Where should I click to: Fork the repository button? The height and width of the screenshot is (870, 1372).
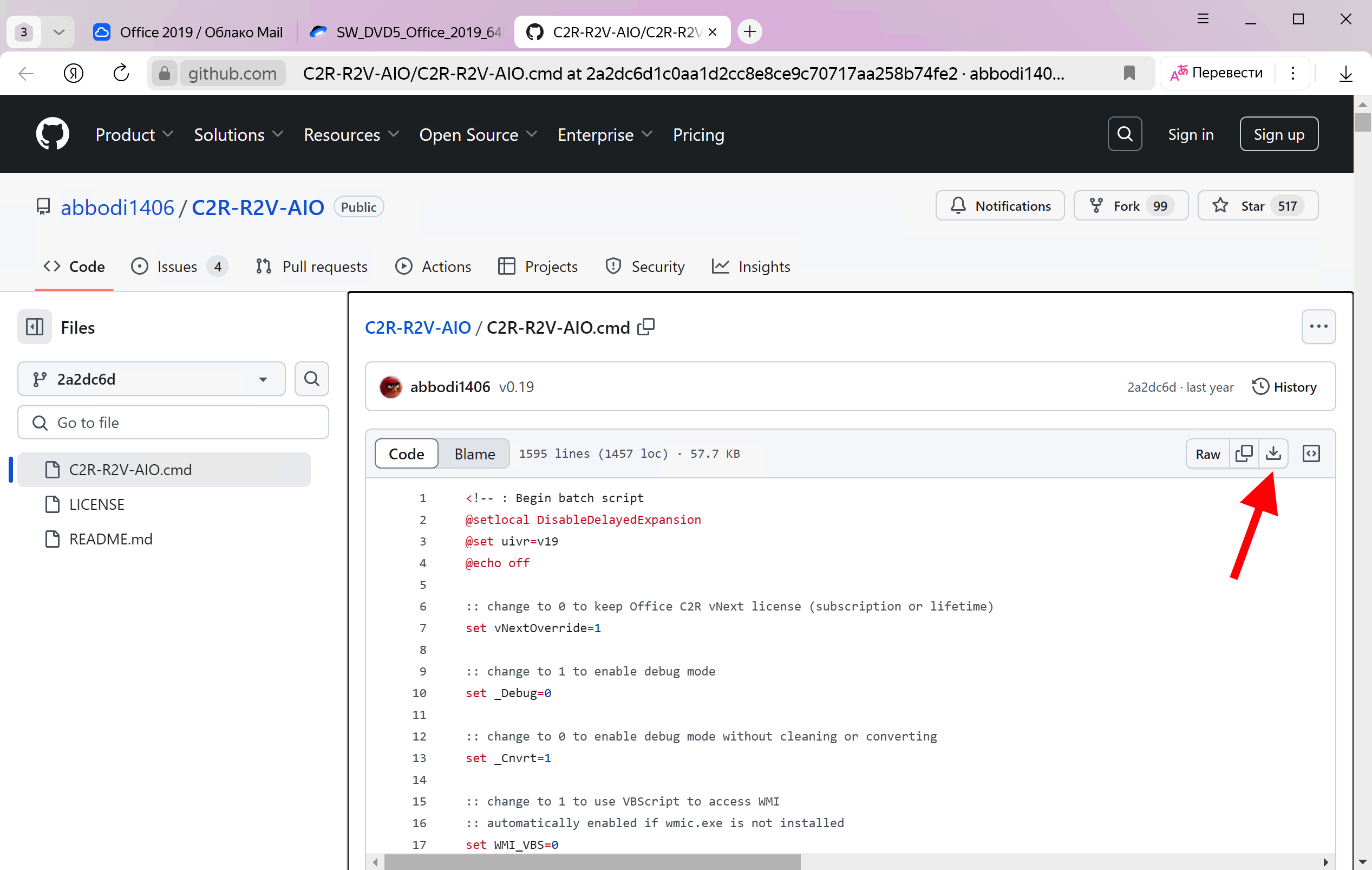1131,205
